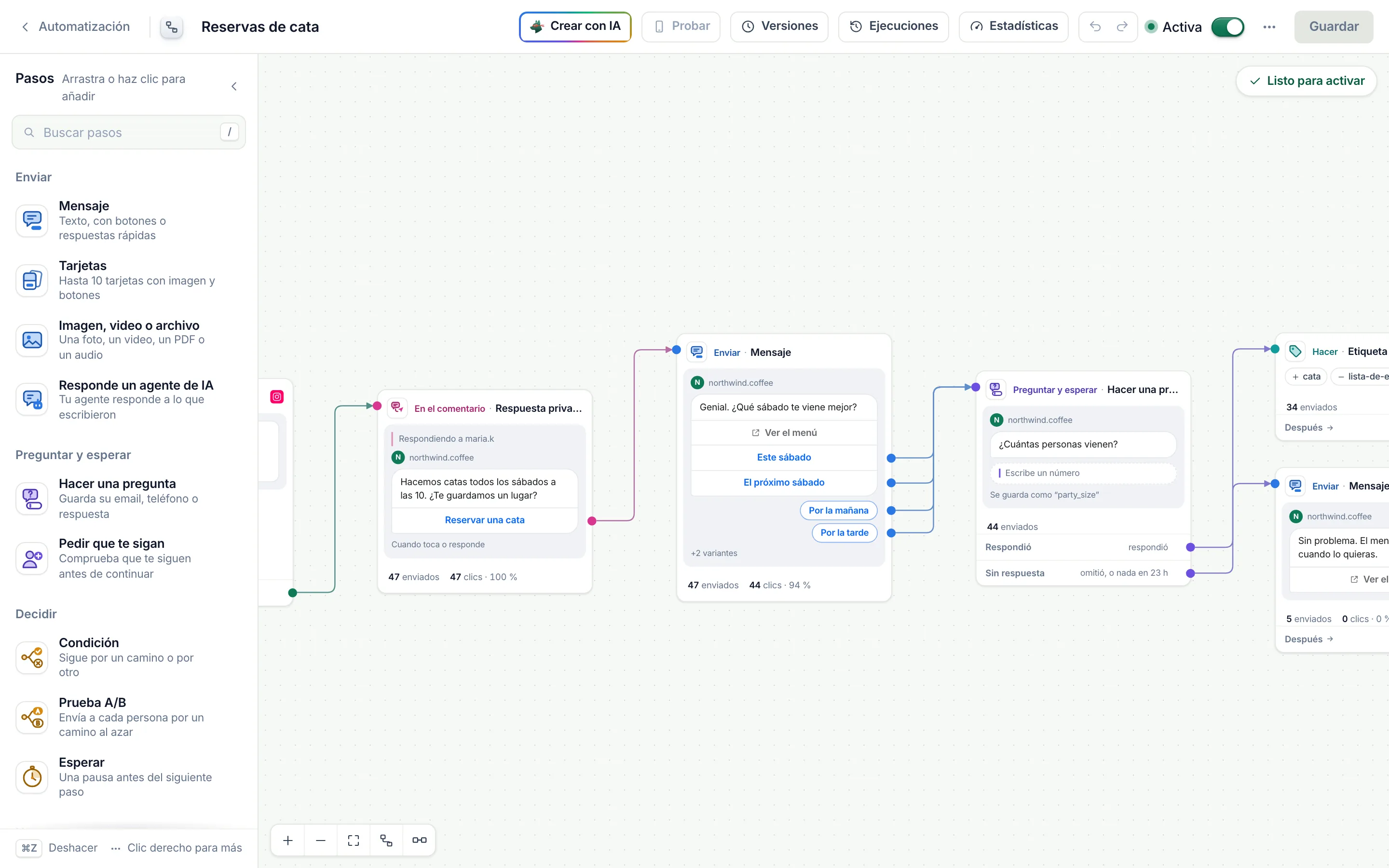Select the Por la mañana quick reply
Screen dimensions: 1389x868
coord(838,510)
